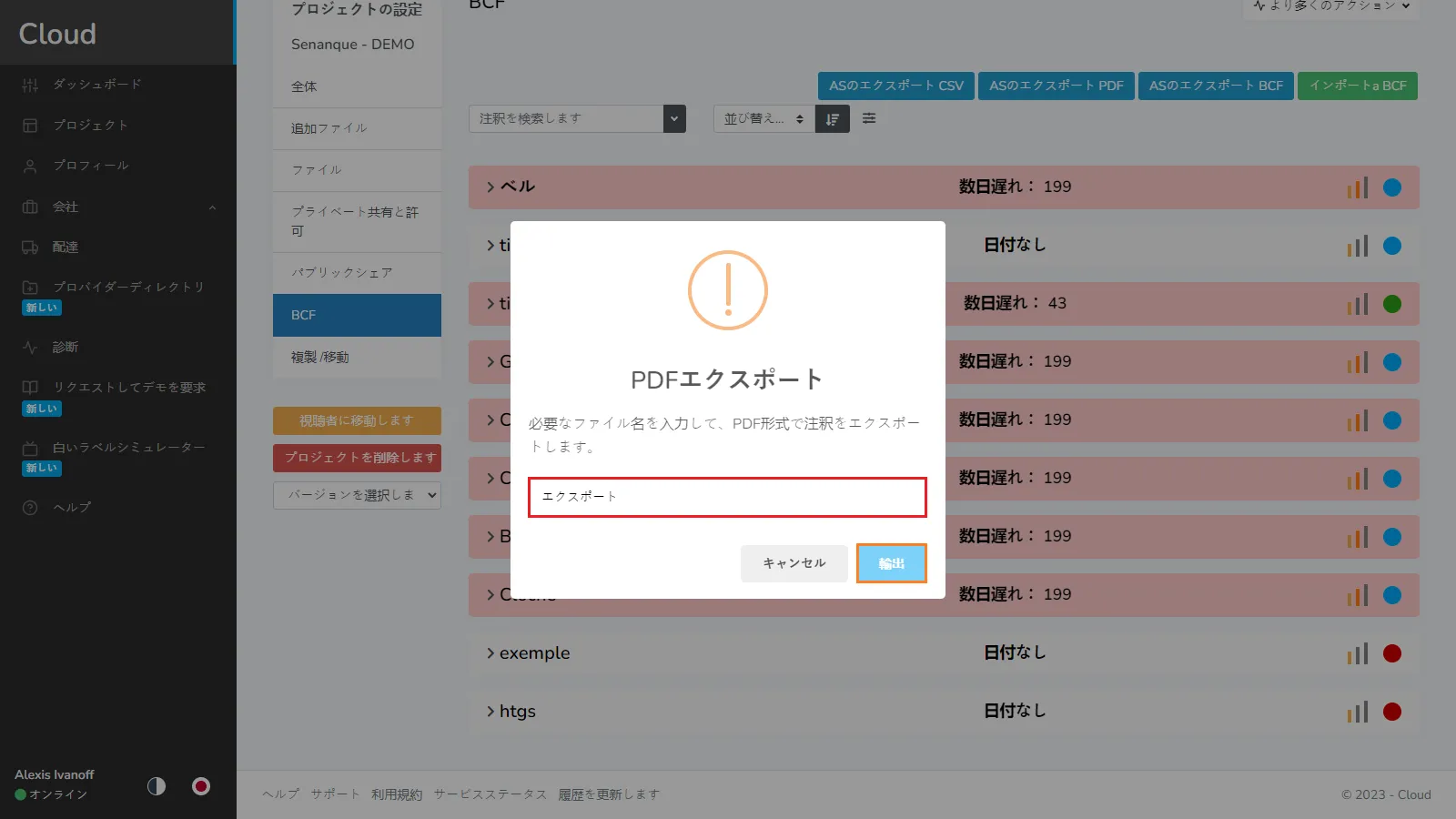This screenshot has width=1456, height=819.
Task: Expand the htgs annotation row chevron
Action: tap(489, 711)
